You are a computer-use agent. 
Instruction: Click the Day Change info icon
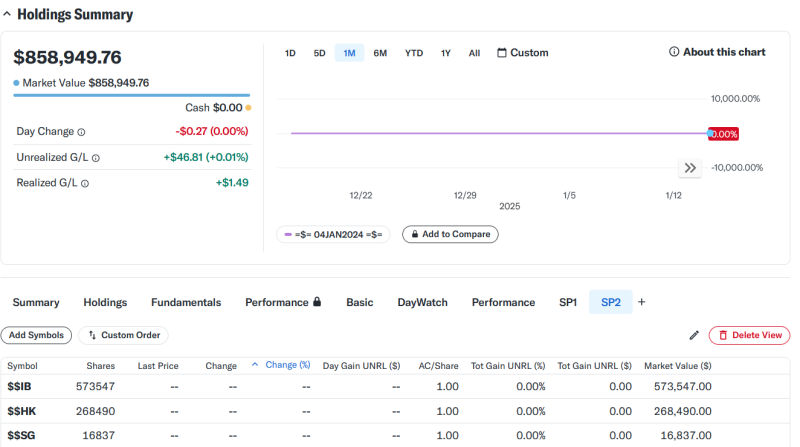81,132
